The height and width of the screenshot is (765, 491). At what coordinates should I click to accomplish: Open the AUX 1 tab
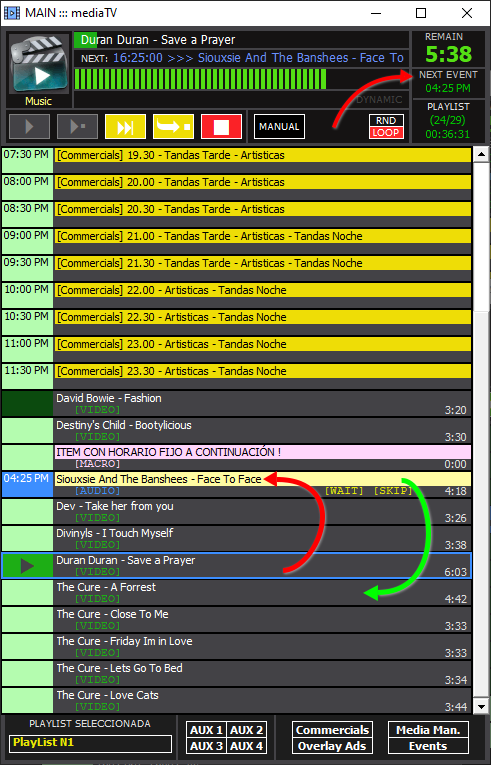(x=206, y=730)
